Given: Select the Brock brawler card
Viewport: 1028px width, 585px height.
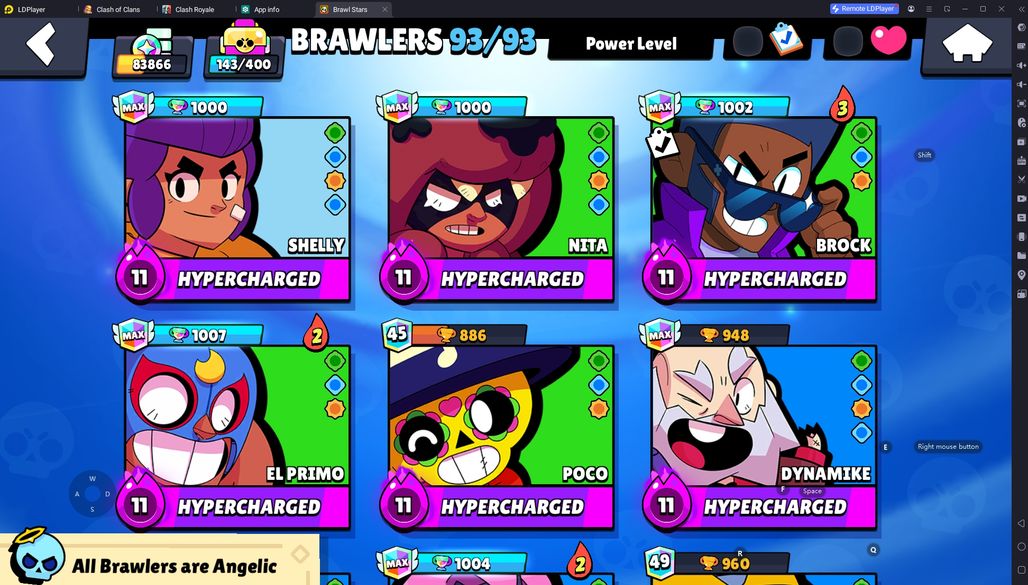Looking at the screenshot, I should tap(761, 197).
